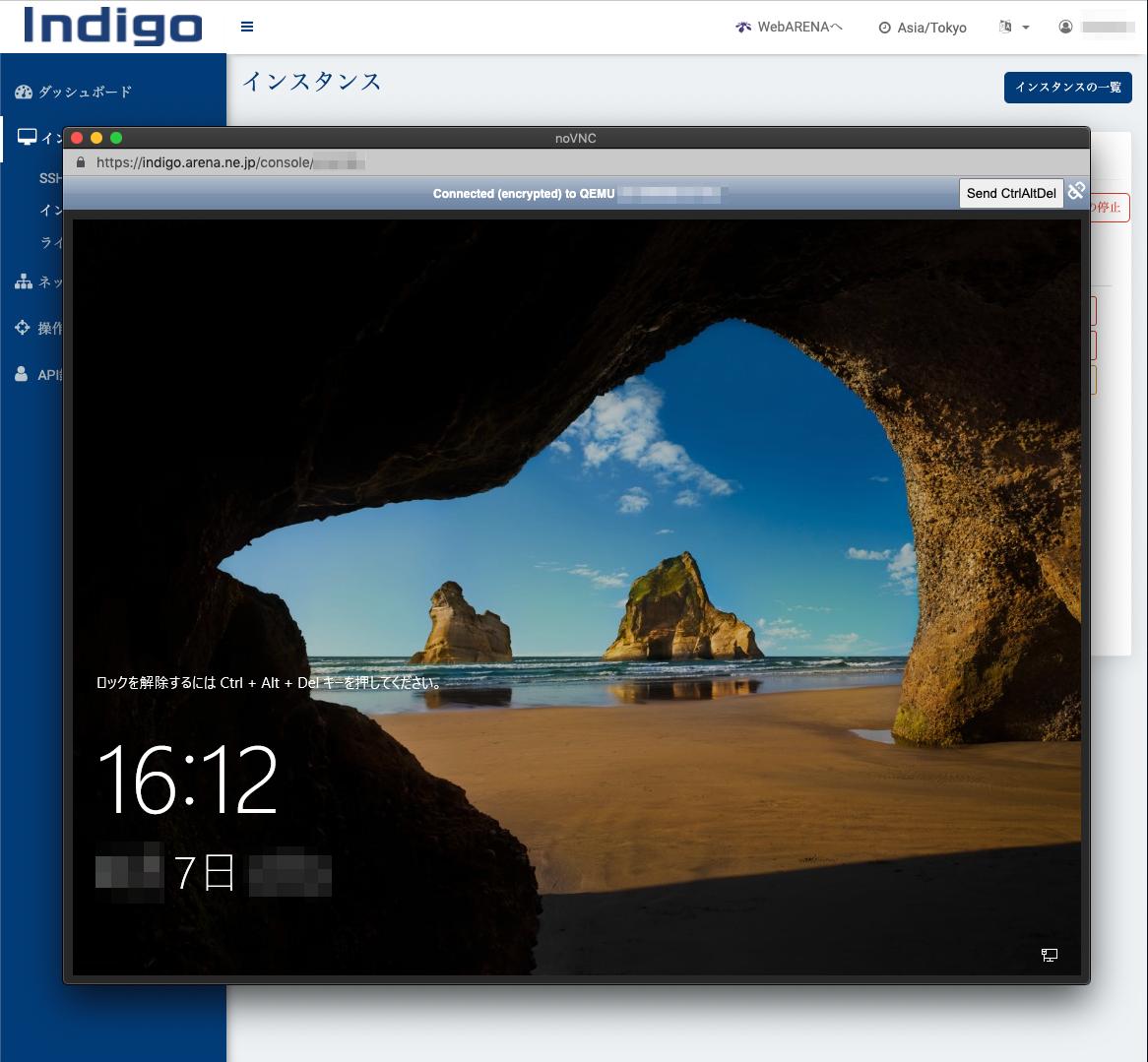Click the Indigo logo
This screenshot has height=1062, width=1148.
[x=113, y=26]
